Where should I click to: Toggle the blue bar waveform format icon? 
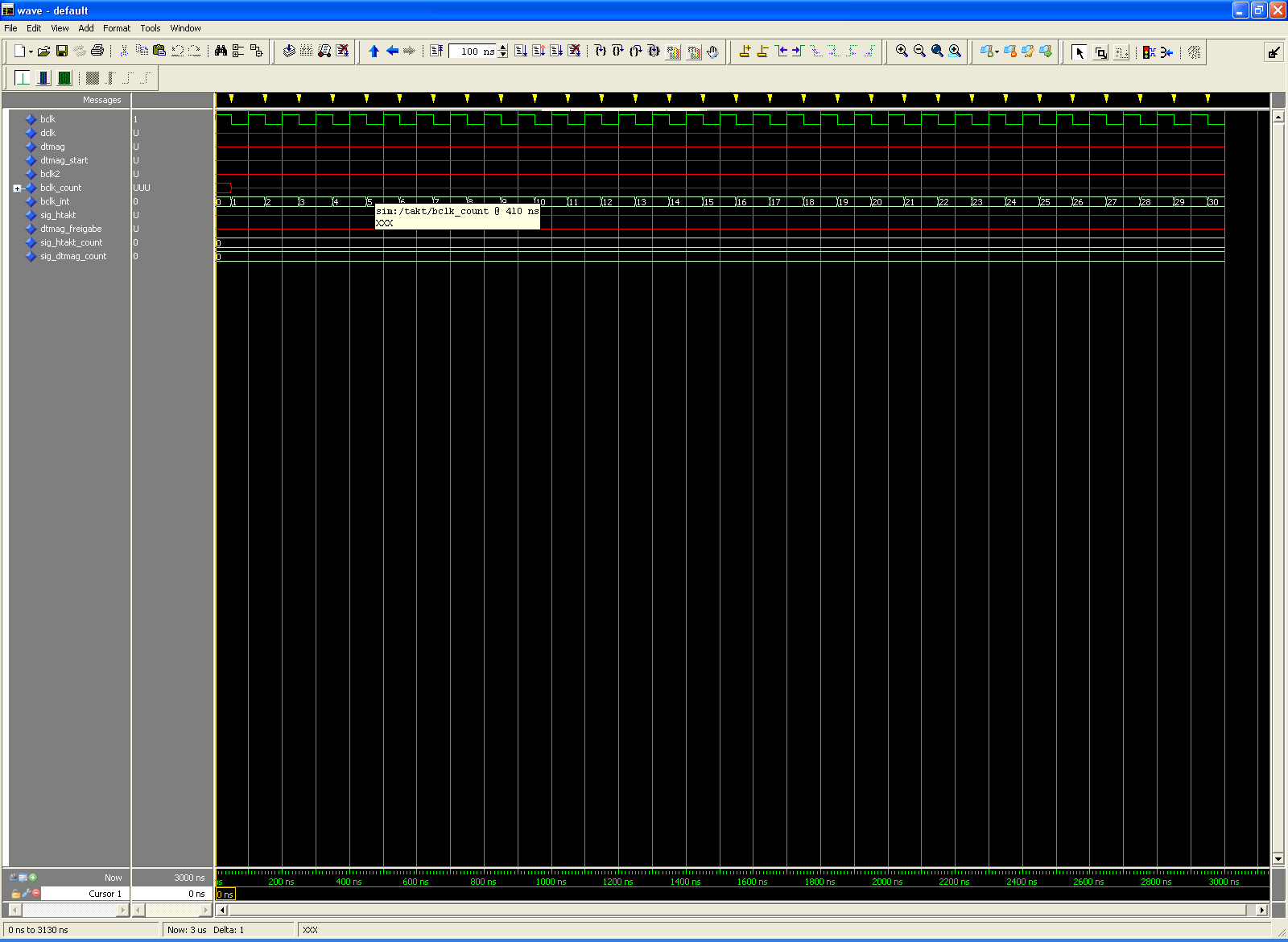tap(43, 77)
